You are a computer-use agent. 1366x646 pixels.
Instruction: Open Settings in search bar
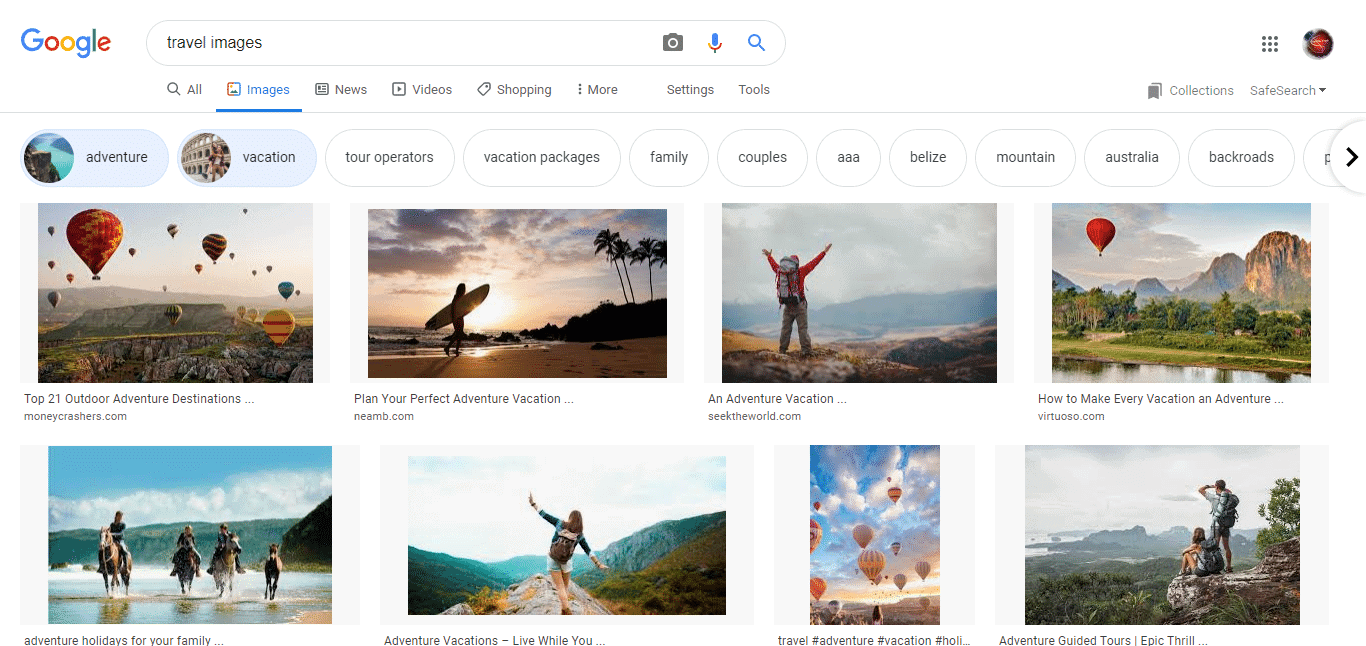(690, 89)
